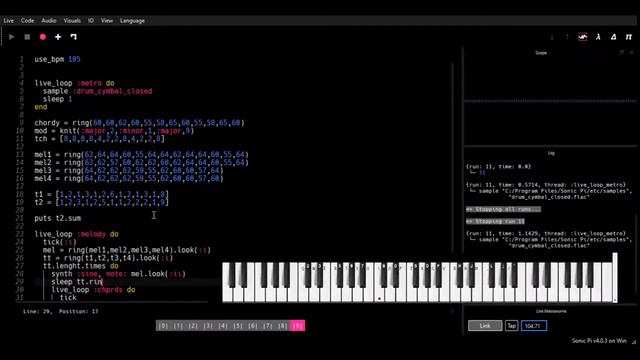The height and width of the screenshot is (360, 640).
Task: Click the plus Save icon
Action: click(58, 37)
